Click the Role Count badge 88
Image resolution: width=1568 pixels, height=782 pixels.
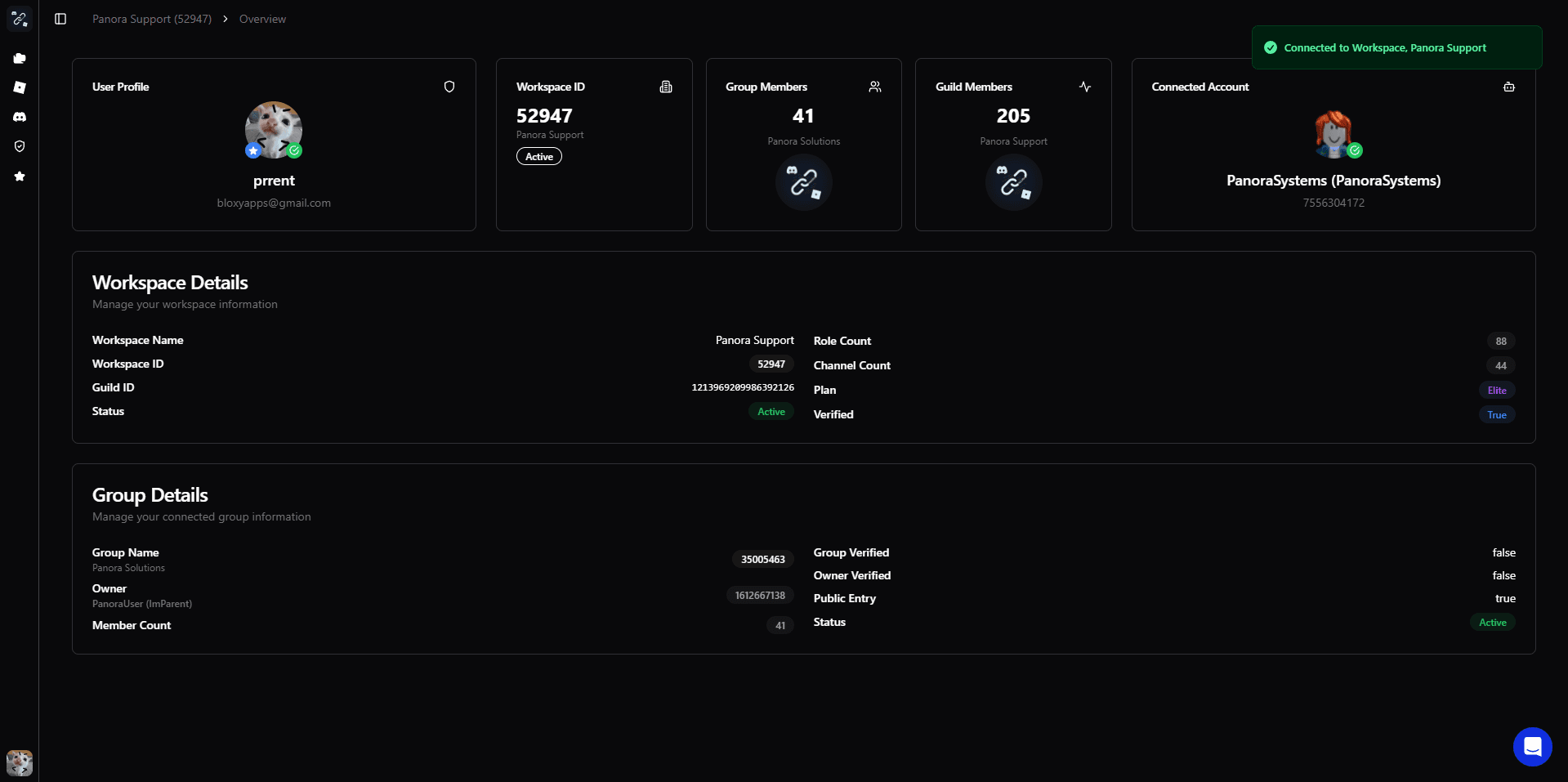click(1501, 341)
